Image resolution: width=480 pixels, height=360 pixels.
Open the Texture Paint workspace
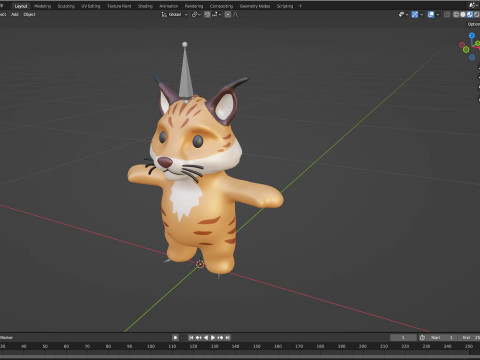pos(119,6)
